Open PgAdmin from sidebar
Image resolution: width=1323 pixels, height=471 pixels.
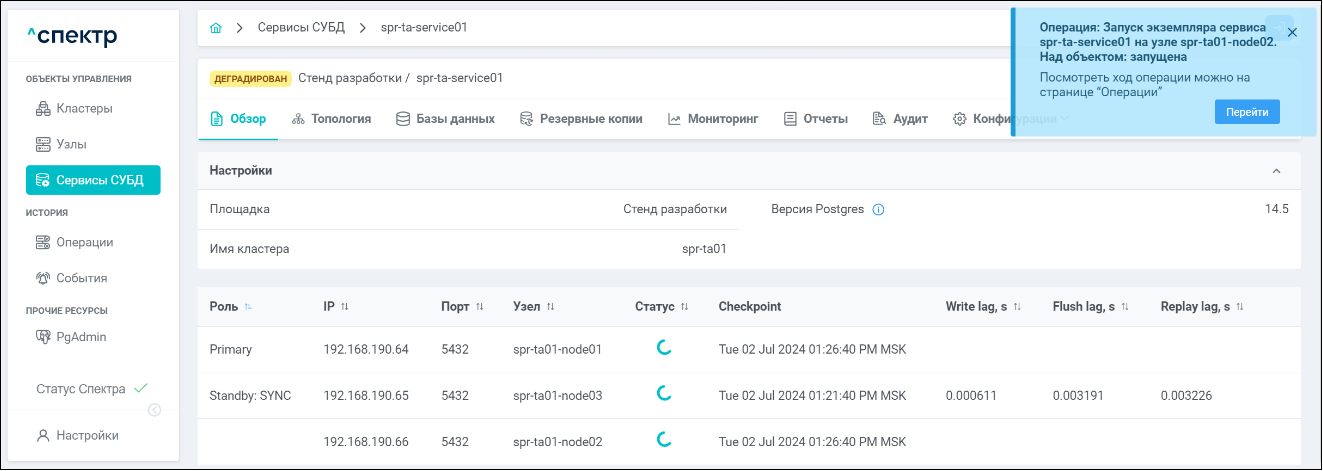(81, 337)
